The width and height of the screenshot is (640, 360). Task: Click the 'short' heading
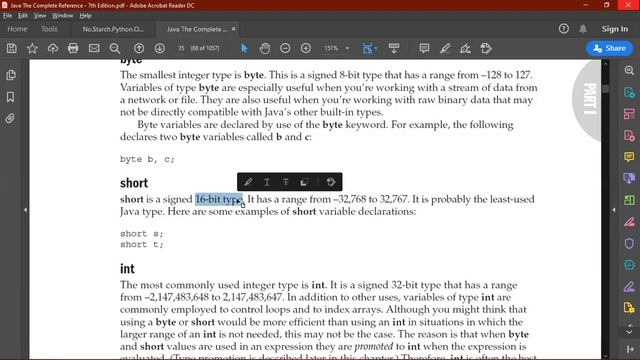(134, 183)
